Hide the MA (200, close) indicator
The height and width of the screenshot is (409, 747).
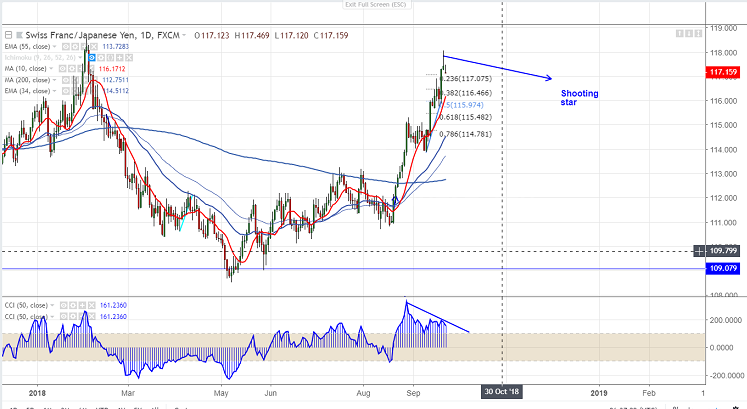[x=66, y=80]
